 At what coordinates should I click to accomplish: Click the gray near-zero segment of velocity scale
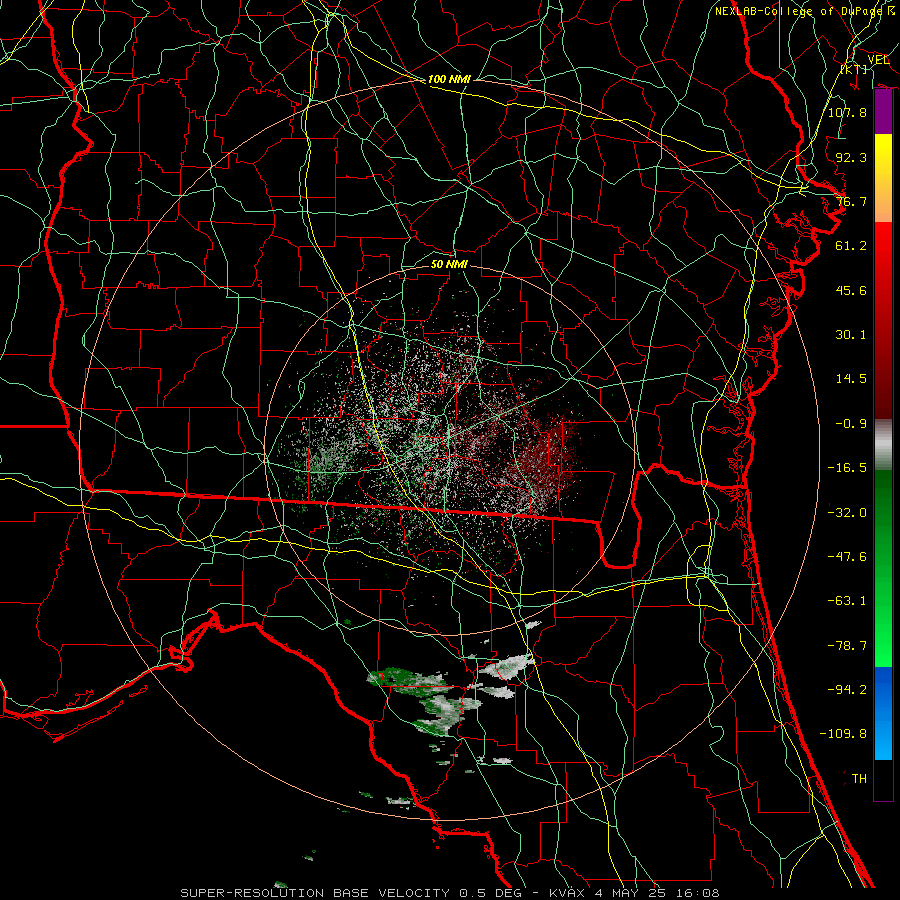coord(883,444)
